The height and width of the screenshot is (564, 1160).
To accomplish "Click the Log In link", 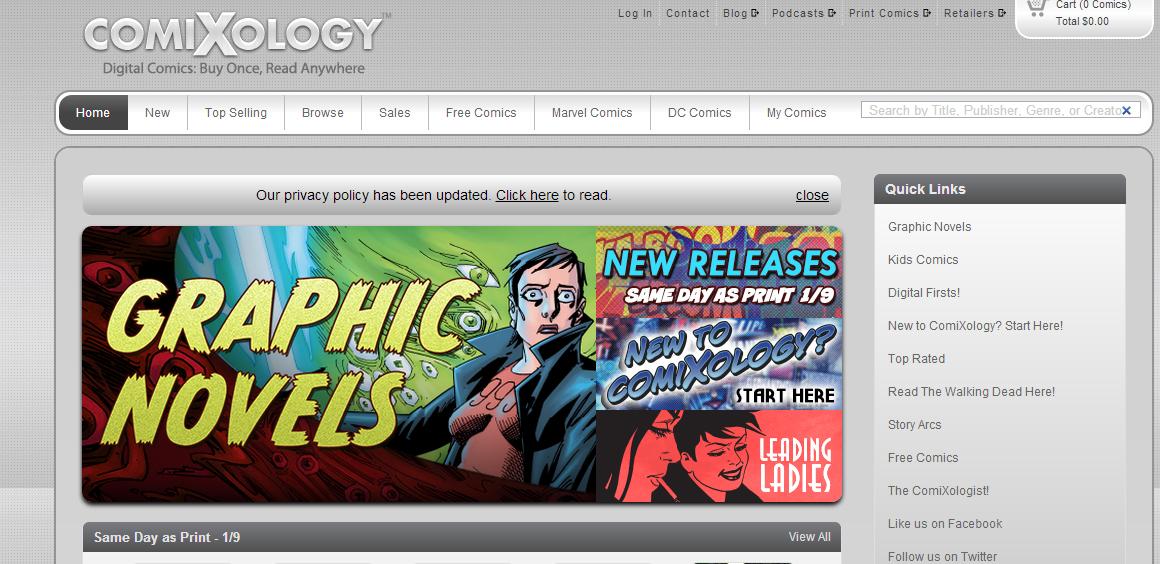I will pyautogui.click(x=635, y=13).
